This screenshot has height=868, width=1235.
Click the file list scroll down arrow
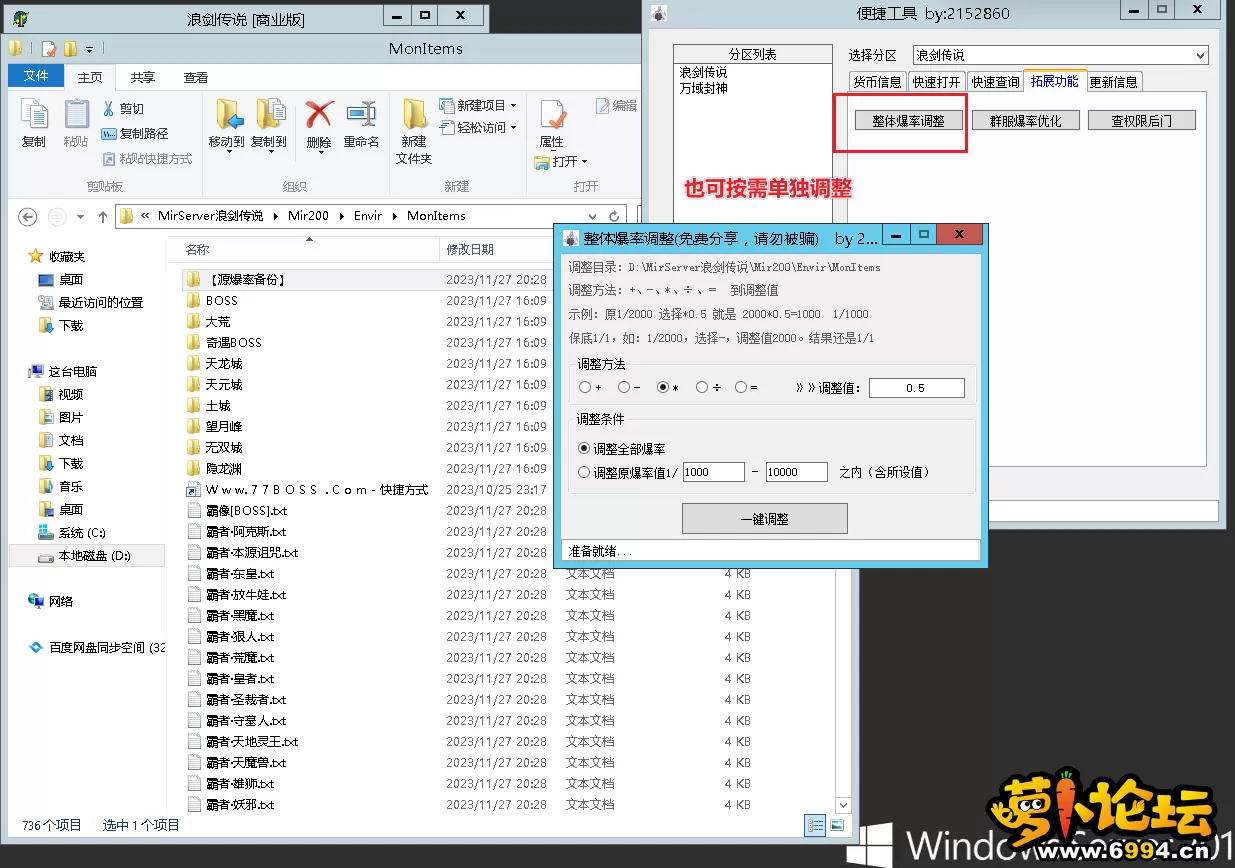(x=842, y=805)
